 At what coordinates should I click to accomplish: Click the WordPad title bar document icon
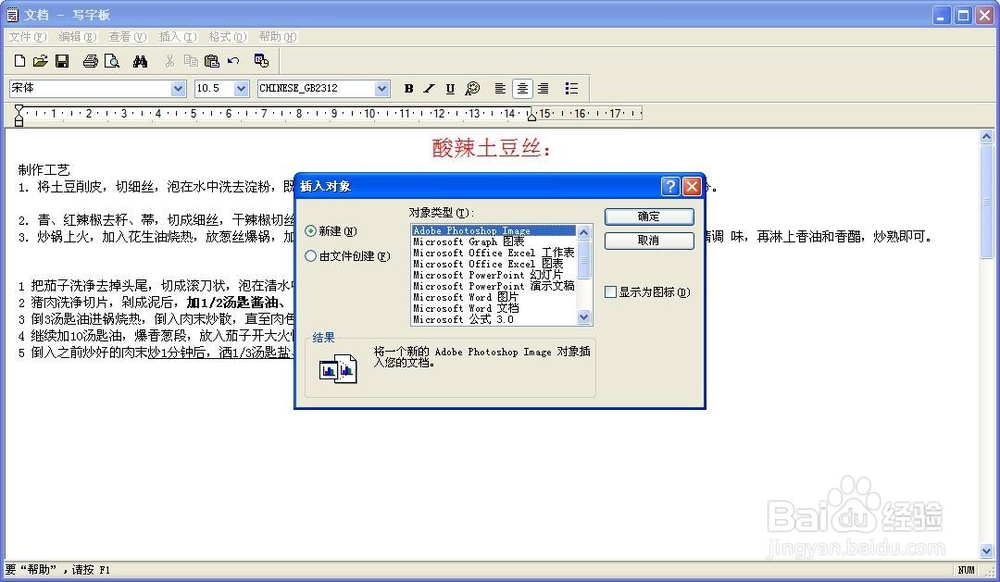point(13,14)
